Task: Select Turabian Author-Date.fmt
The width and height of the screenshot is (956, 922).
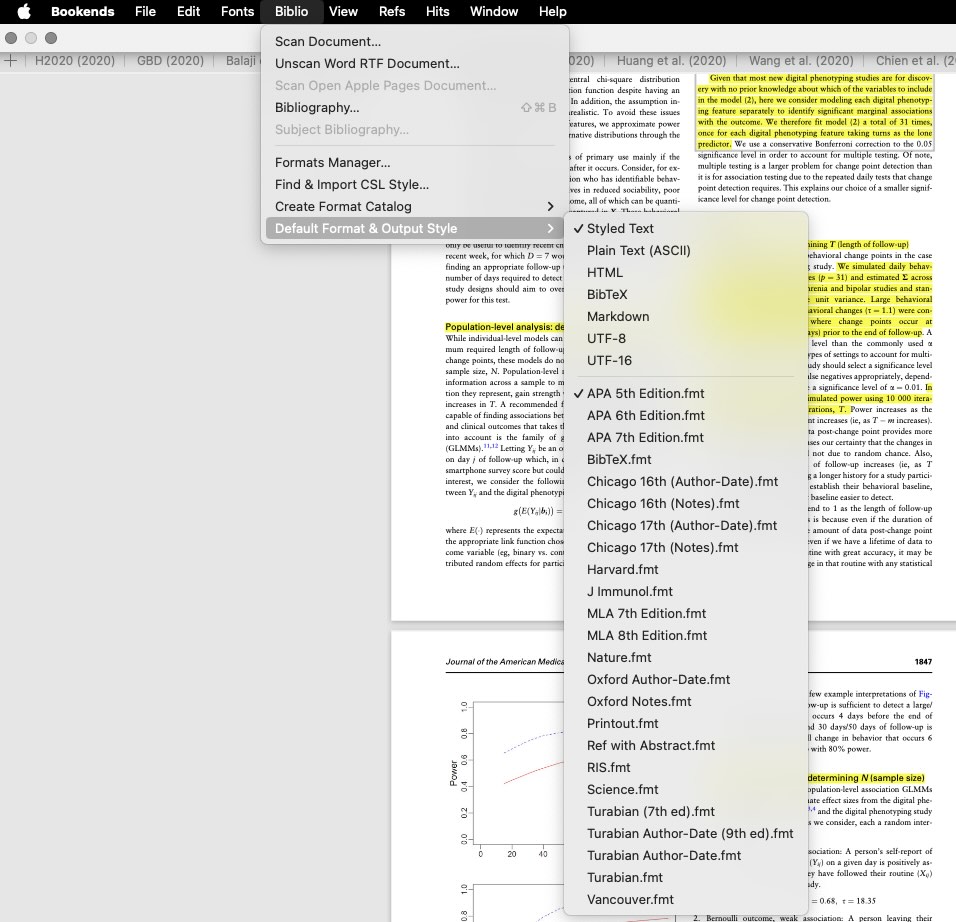Action: (686, 854)
